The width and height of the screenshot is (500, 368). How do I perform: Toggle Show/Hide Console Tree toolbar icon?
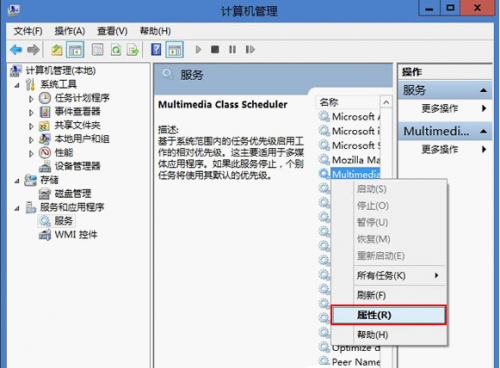point(75,50)
